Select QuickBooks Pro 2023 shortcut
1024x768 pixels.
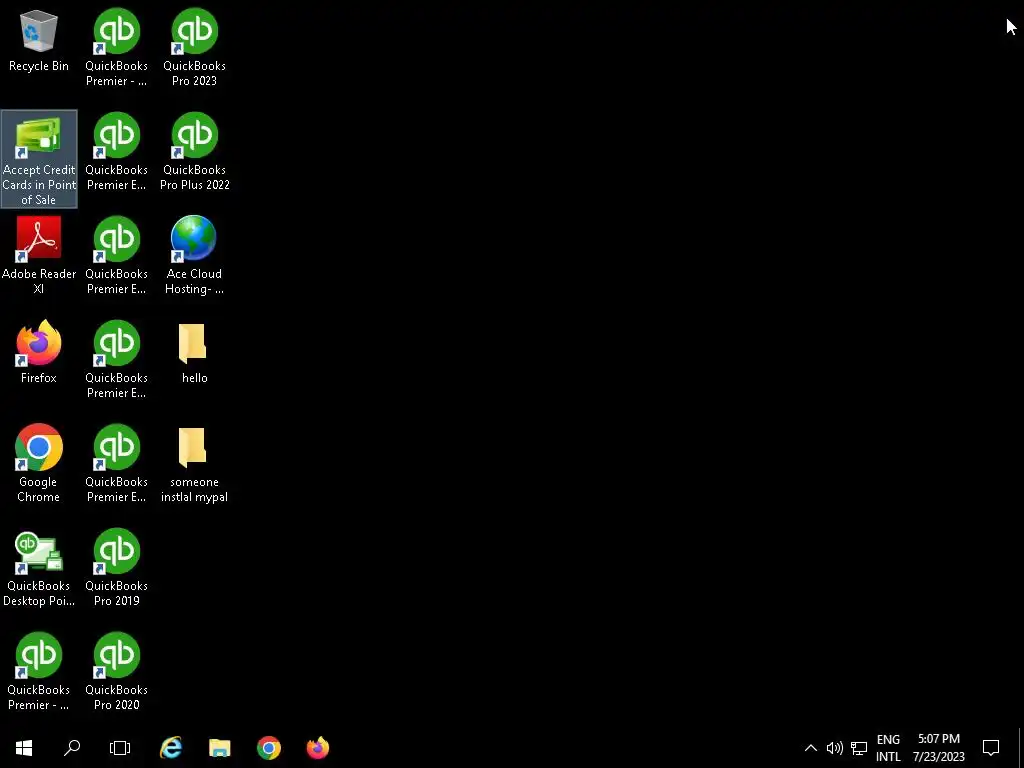click(x=195, y=48)
